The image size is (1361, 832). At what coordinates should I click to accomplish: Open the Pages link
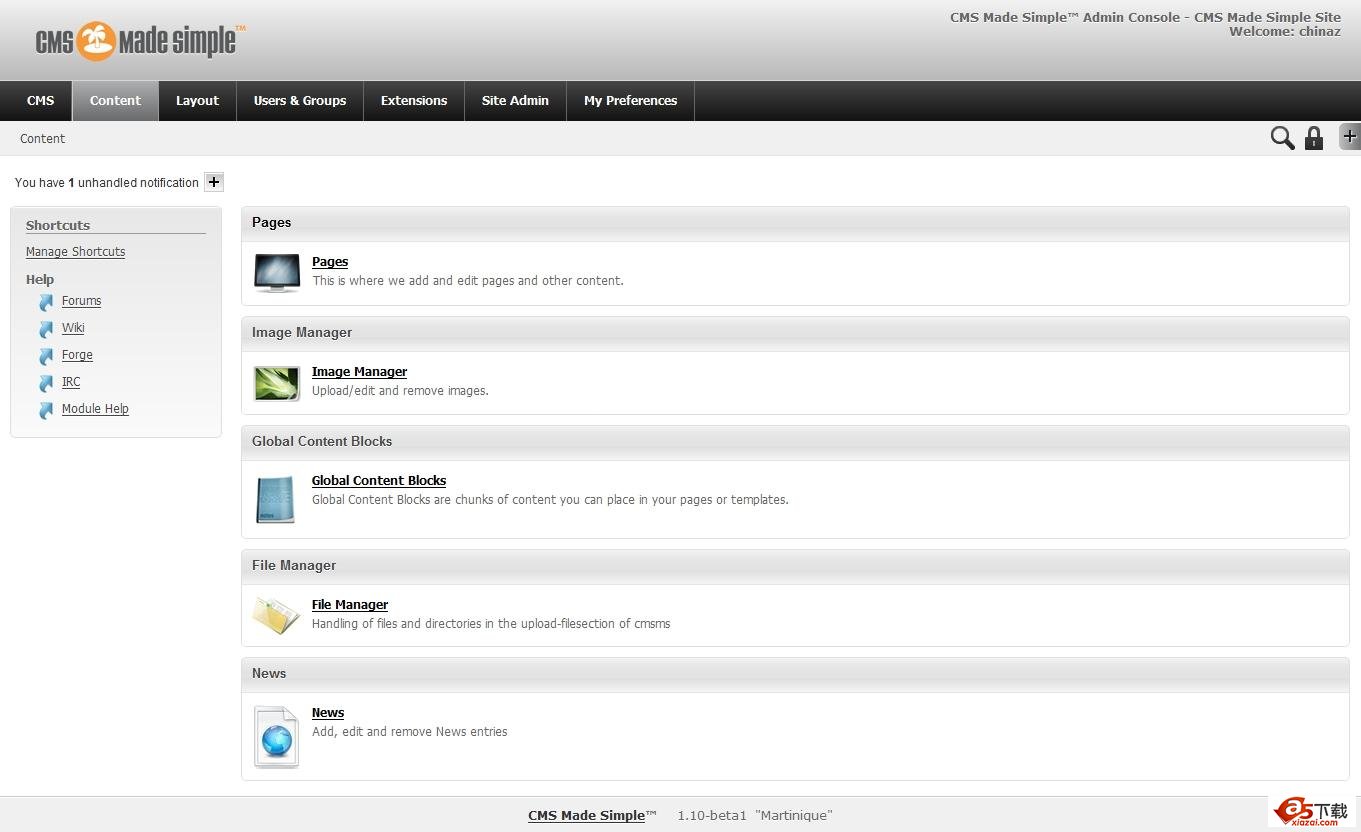coord(330,262)
